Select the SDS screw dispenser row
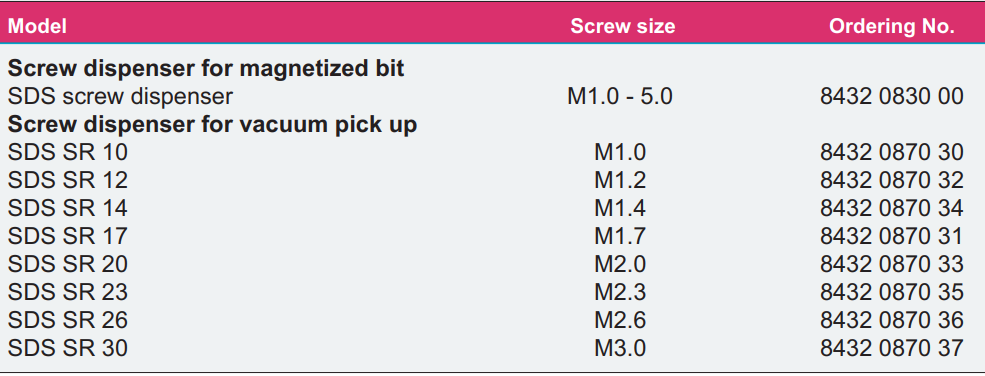This screenshot has height=376, width=985. (492, 97)
